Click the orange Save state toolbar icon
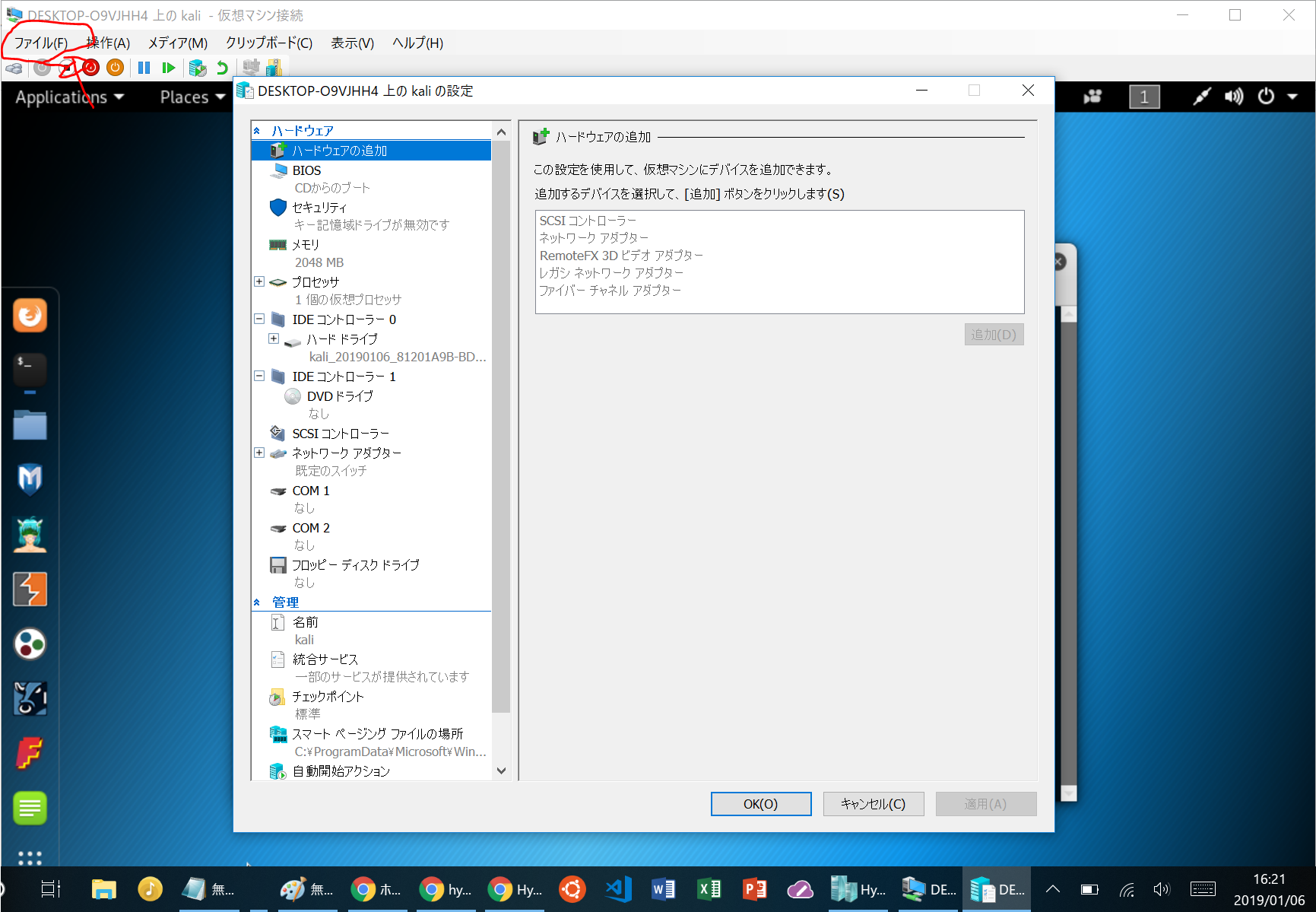1316x912 pixels. [x=115, y=68]
